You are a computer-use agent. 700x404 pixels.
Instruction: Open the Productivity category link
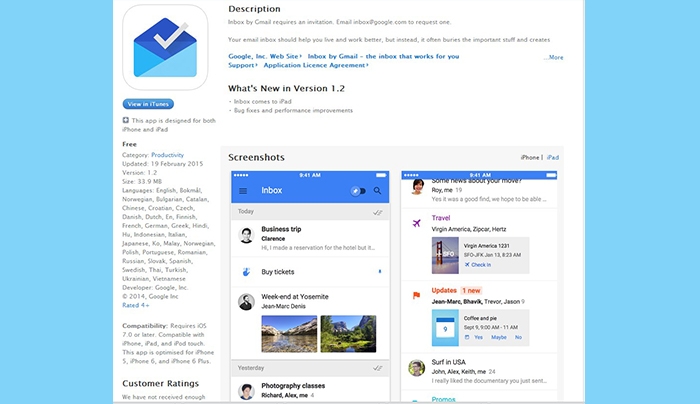coord(167,155)
